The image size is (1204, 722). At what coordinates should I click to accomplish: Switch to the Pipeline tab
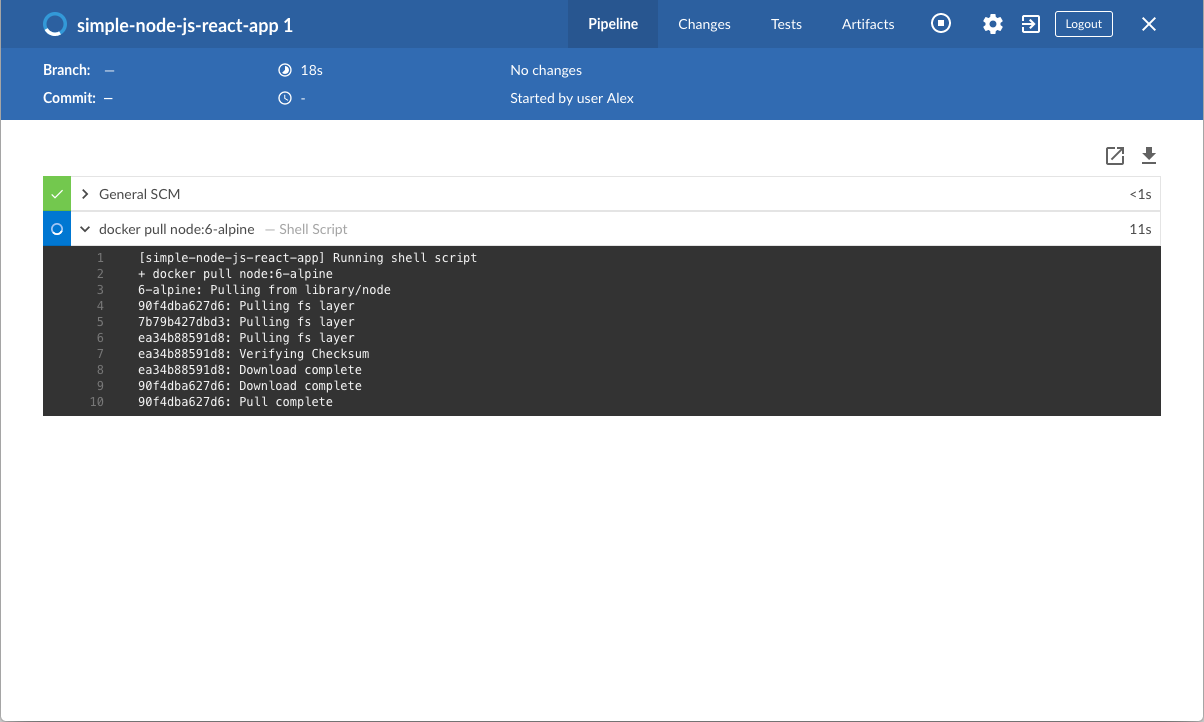click(613, 24)
